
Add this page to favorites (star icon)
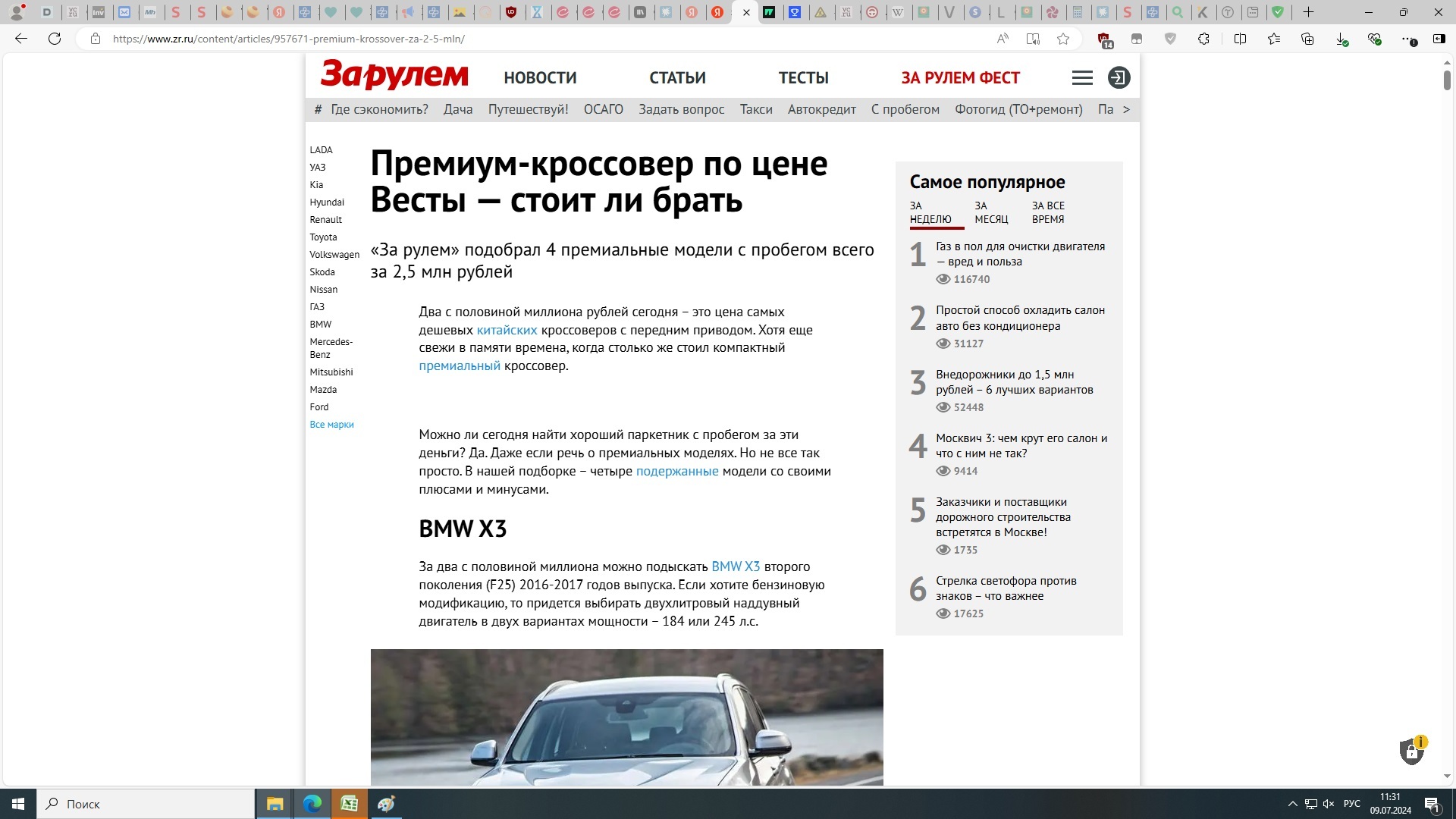tap(1063, 39)
